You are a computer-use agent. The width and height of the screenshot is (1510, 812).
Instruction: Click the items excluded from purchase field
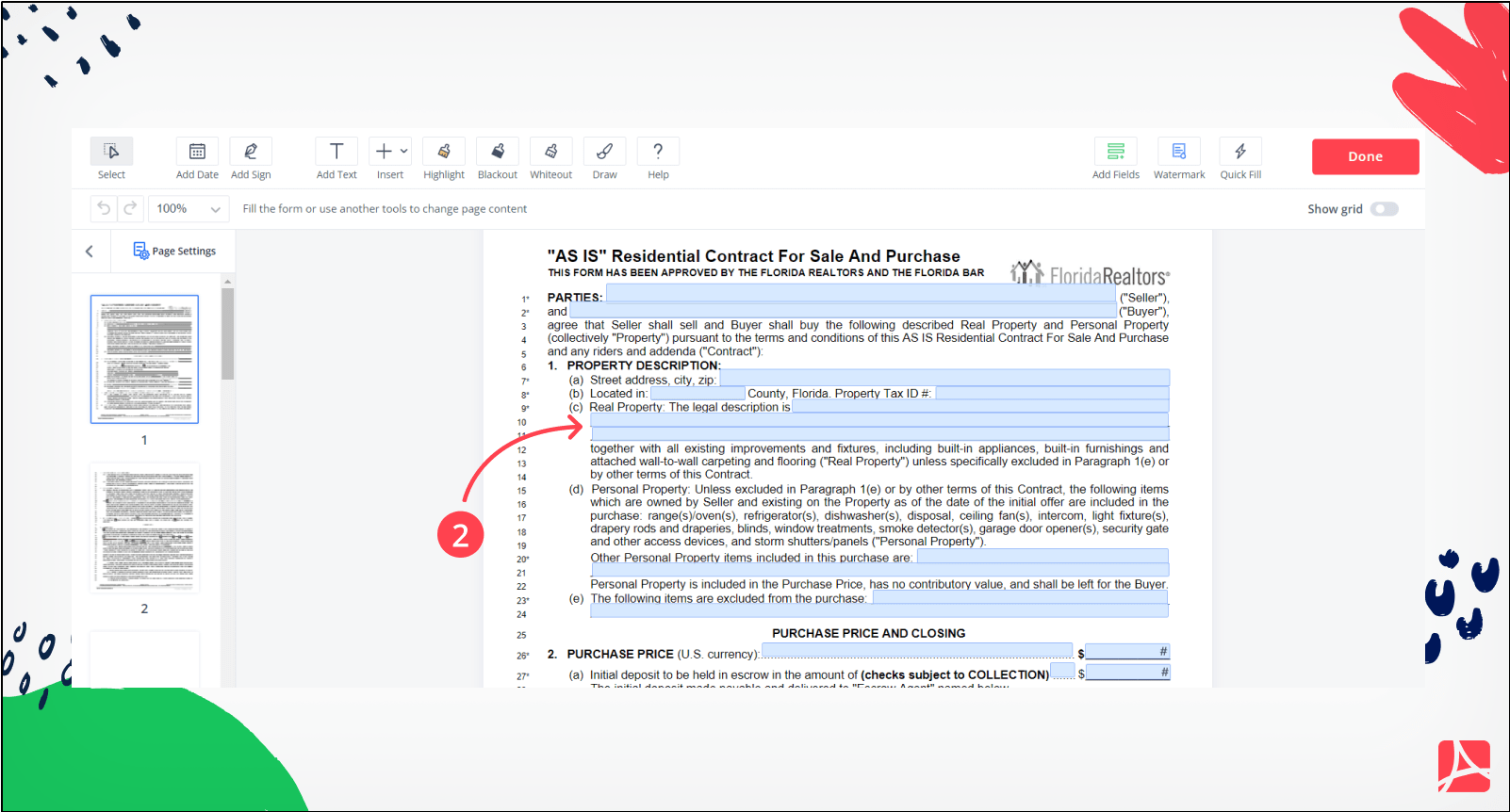pyautogui.click(x=1020, y=597)
